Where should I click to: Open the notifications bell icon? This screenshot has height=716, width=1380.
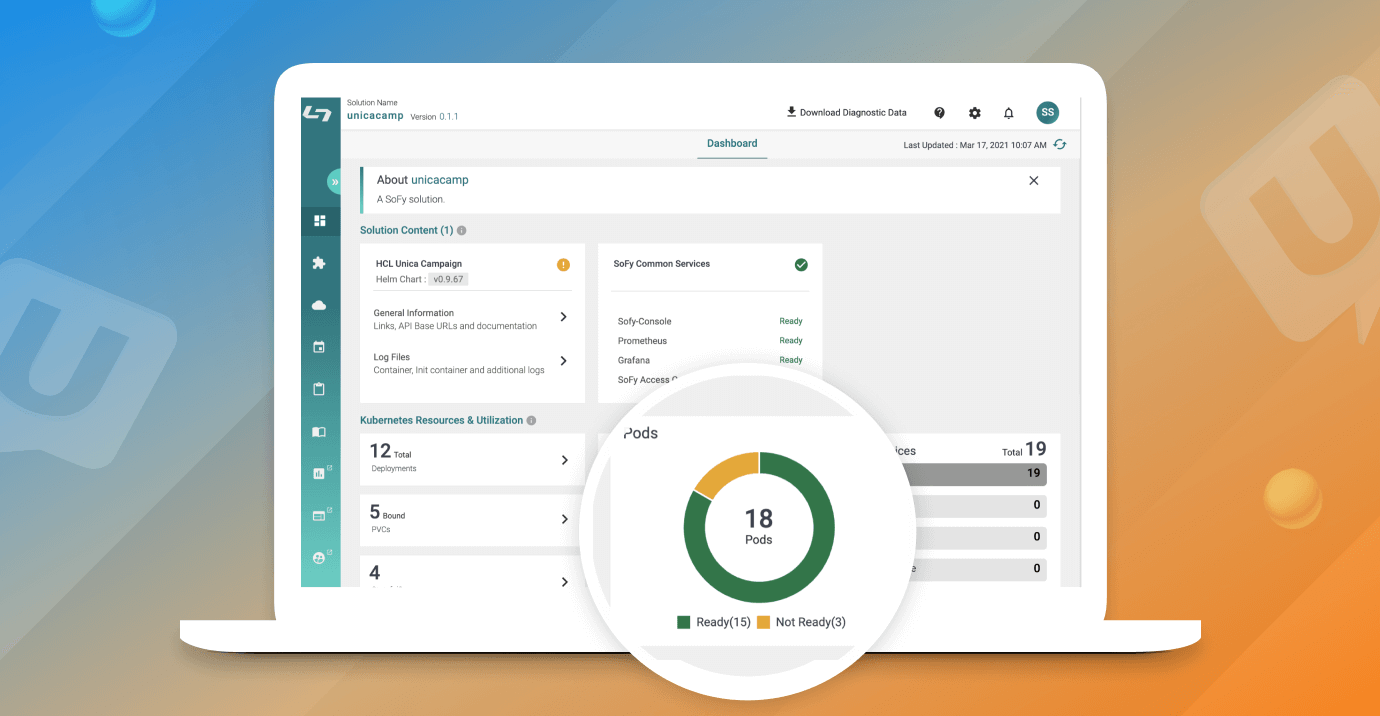pos(1009,113)
